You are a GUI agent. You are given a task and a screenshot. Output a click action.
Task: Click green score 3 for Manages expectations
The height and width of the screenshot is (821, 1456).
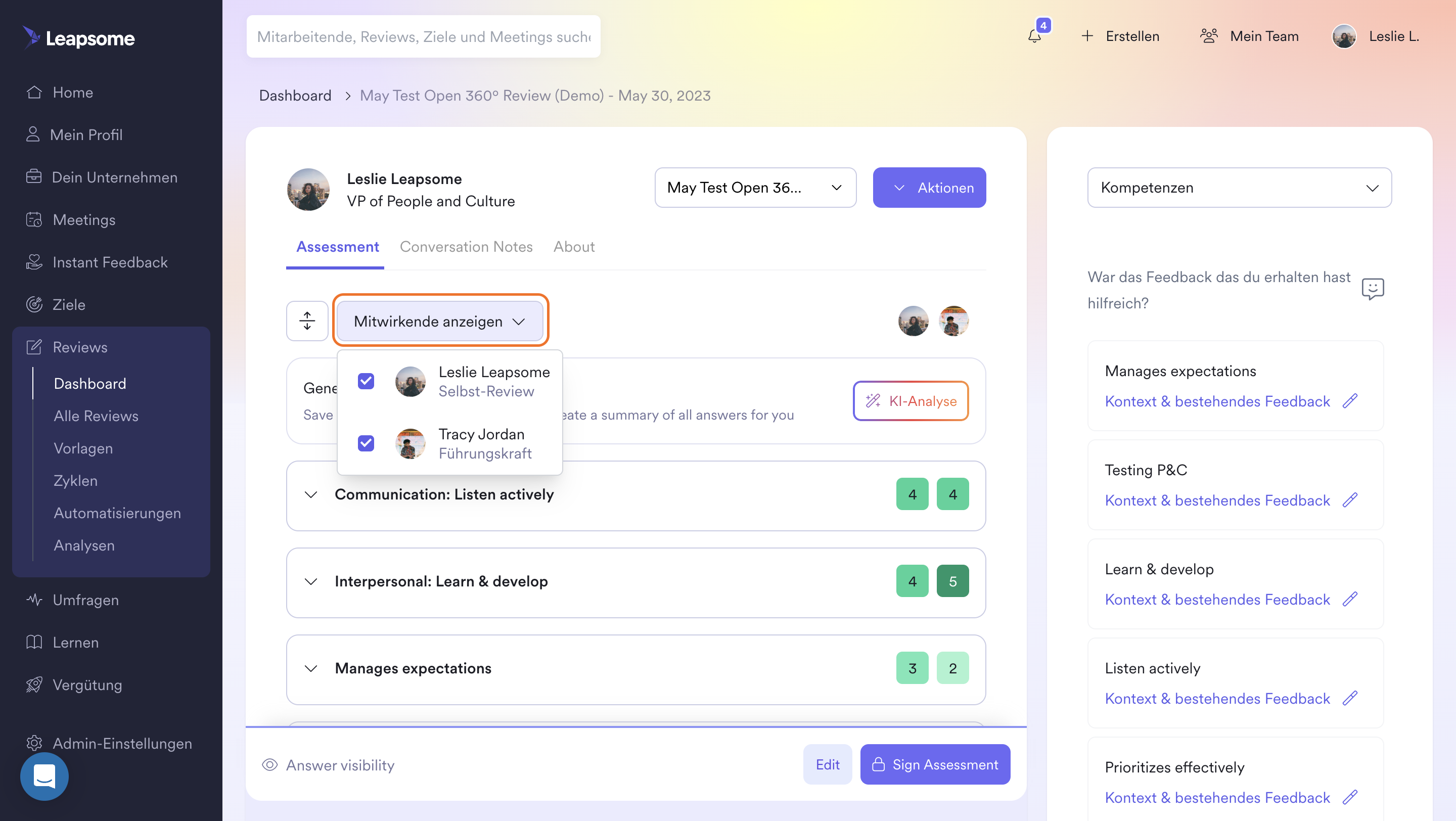(x=912, y=668)
